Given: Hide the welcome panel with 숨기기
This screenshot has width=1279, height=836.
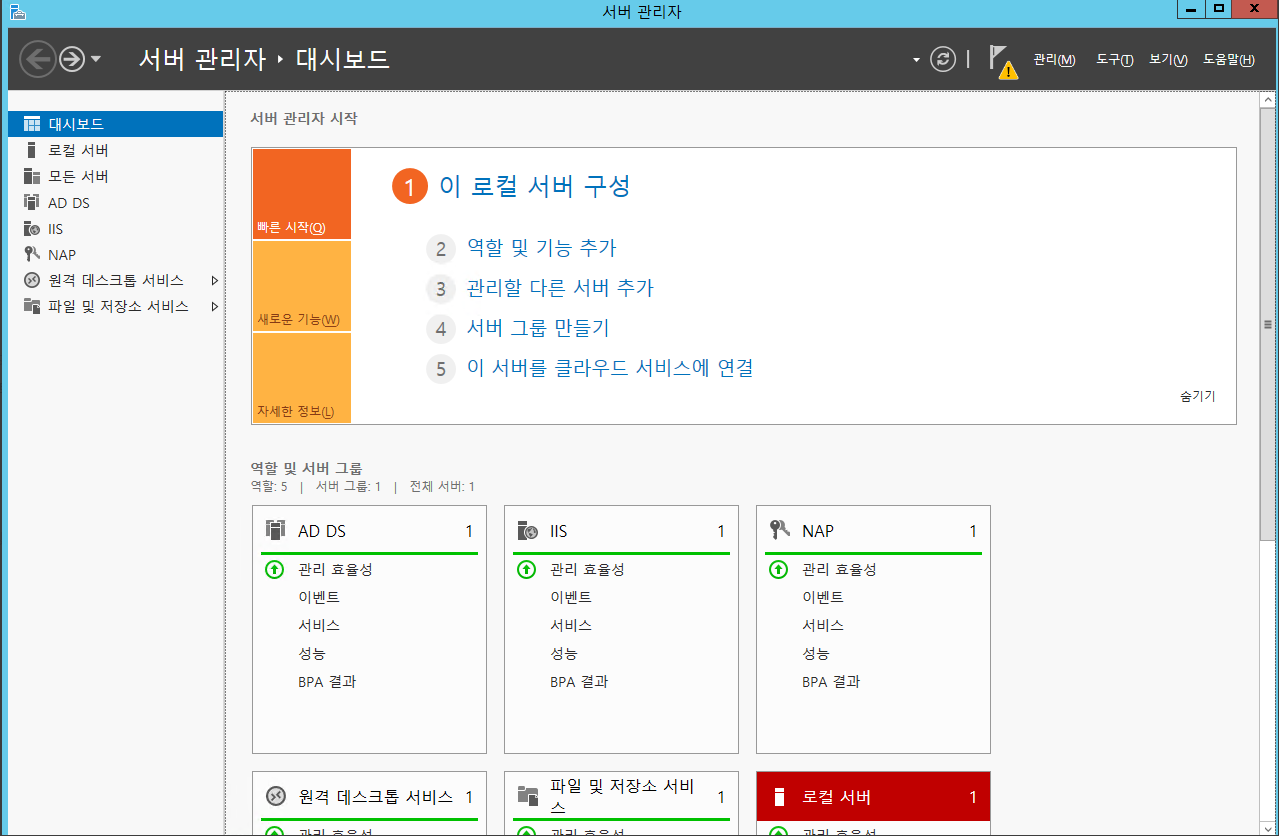Looking at the screenshot, I should click(x=1197, y=396).
